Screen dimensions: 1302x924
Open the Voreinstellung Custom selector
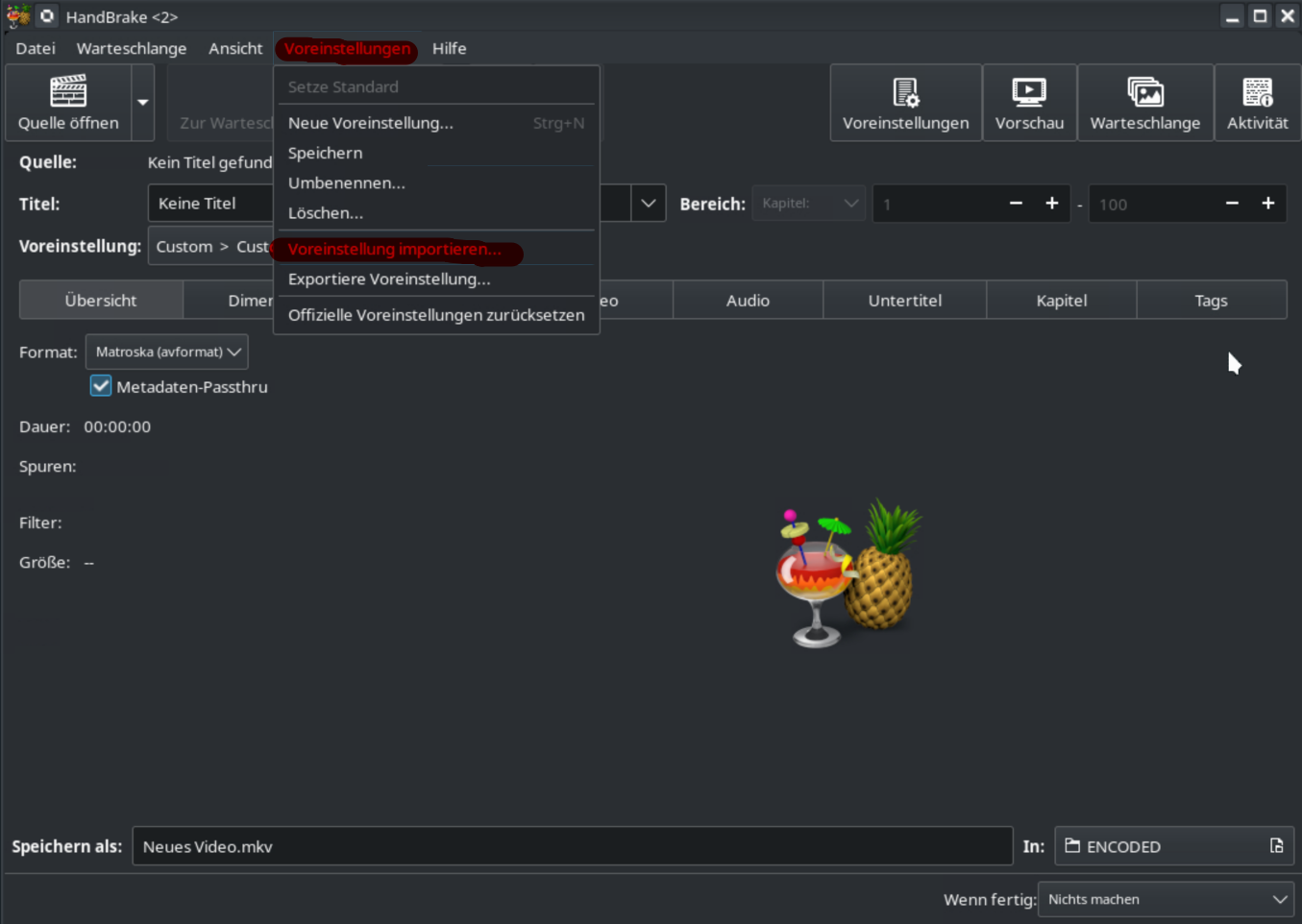coord(211,247)
